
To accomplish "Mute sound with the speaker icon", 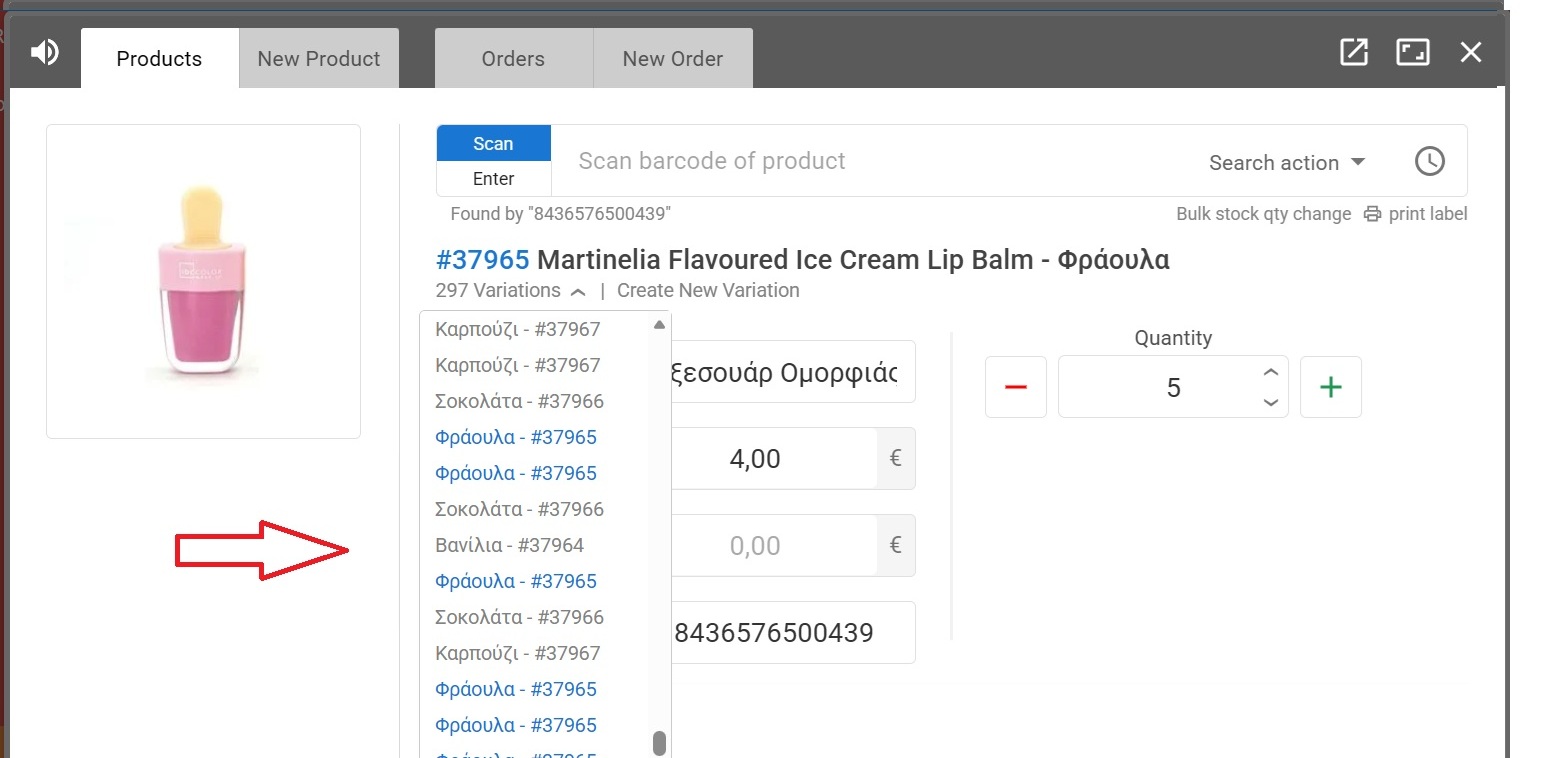I will click(45, 53).
